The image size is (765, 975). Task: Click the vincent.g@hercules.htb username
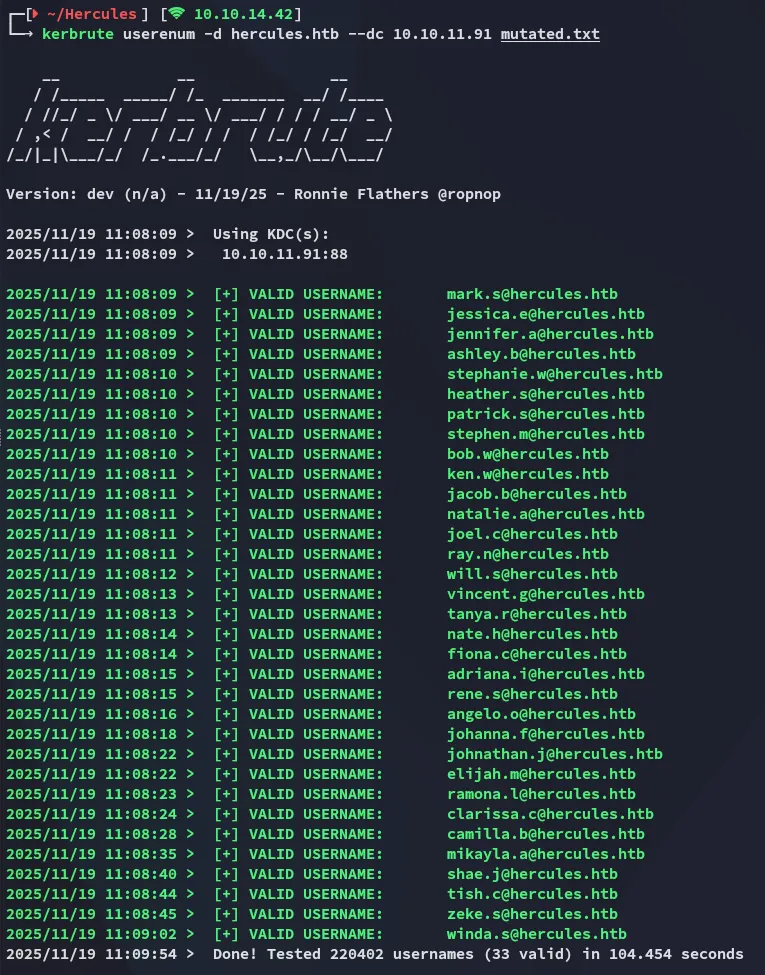[x=545, y=594]
